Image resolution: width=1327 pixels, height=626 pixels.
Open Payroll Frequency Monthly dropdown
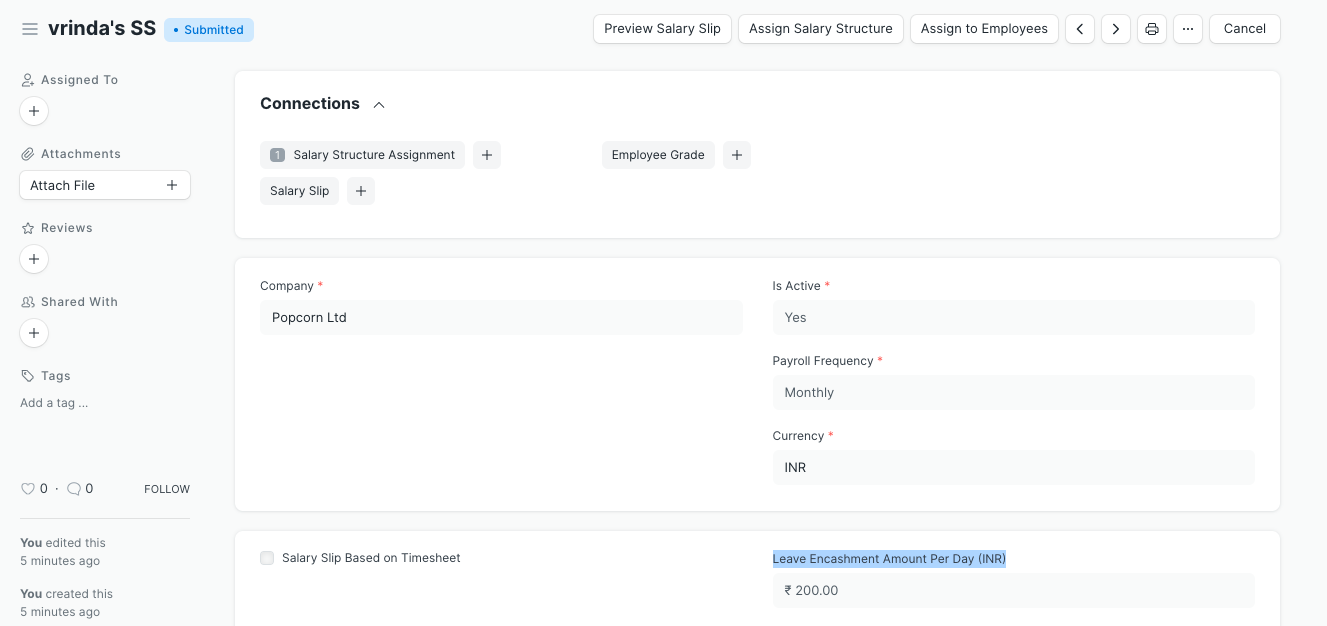1012,392
